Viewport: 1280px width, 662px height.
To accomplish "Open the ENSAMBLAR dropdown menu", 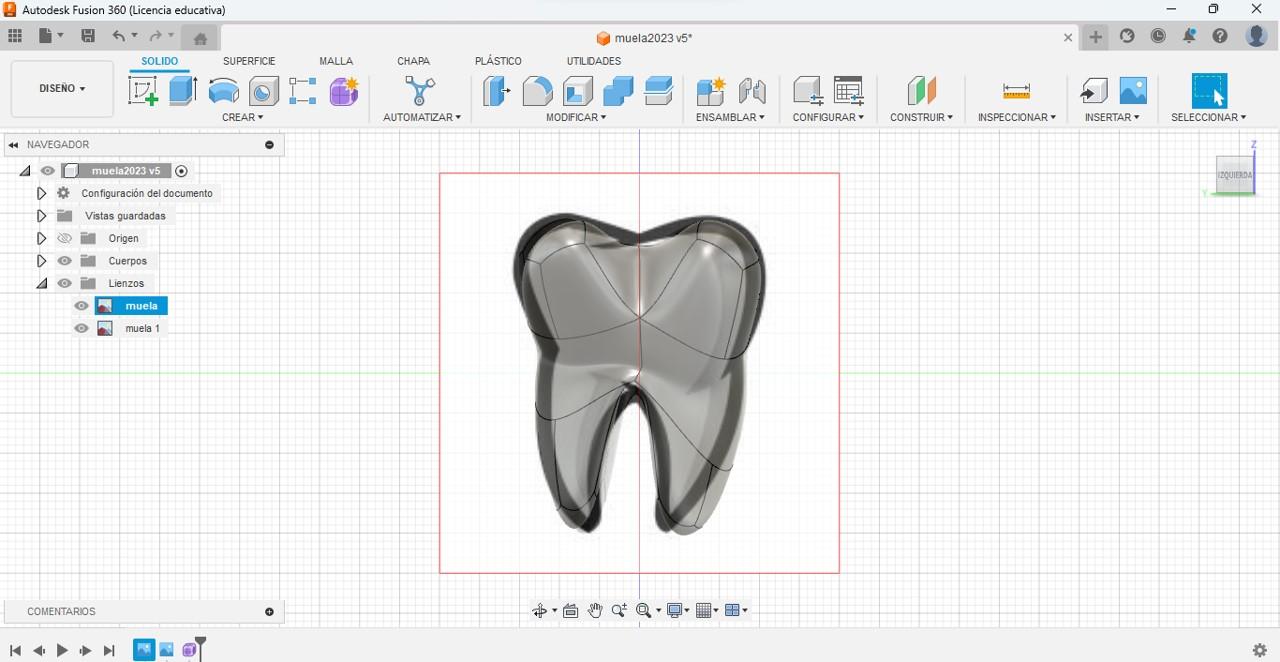I will coord(730,117).
